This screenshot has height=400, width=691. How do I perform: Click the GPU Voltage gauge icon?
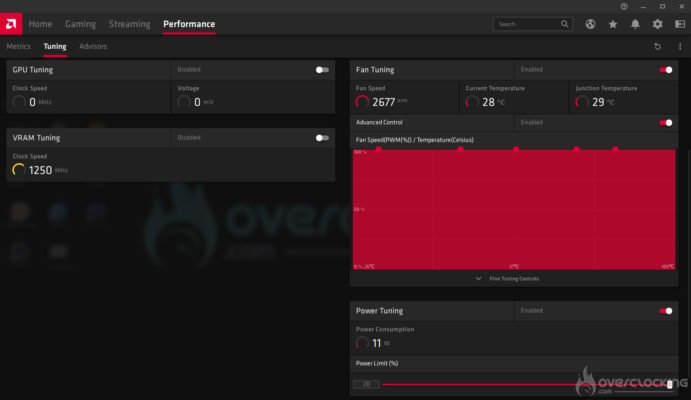click(183, 102)
